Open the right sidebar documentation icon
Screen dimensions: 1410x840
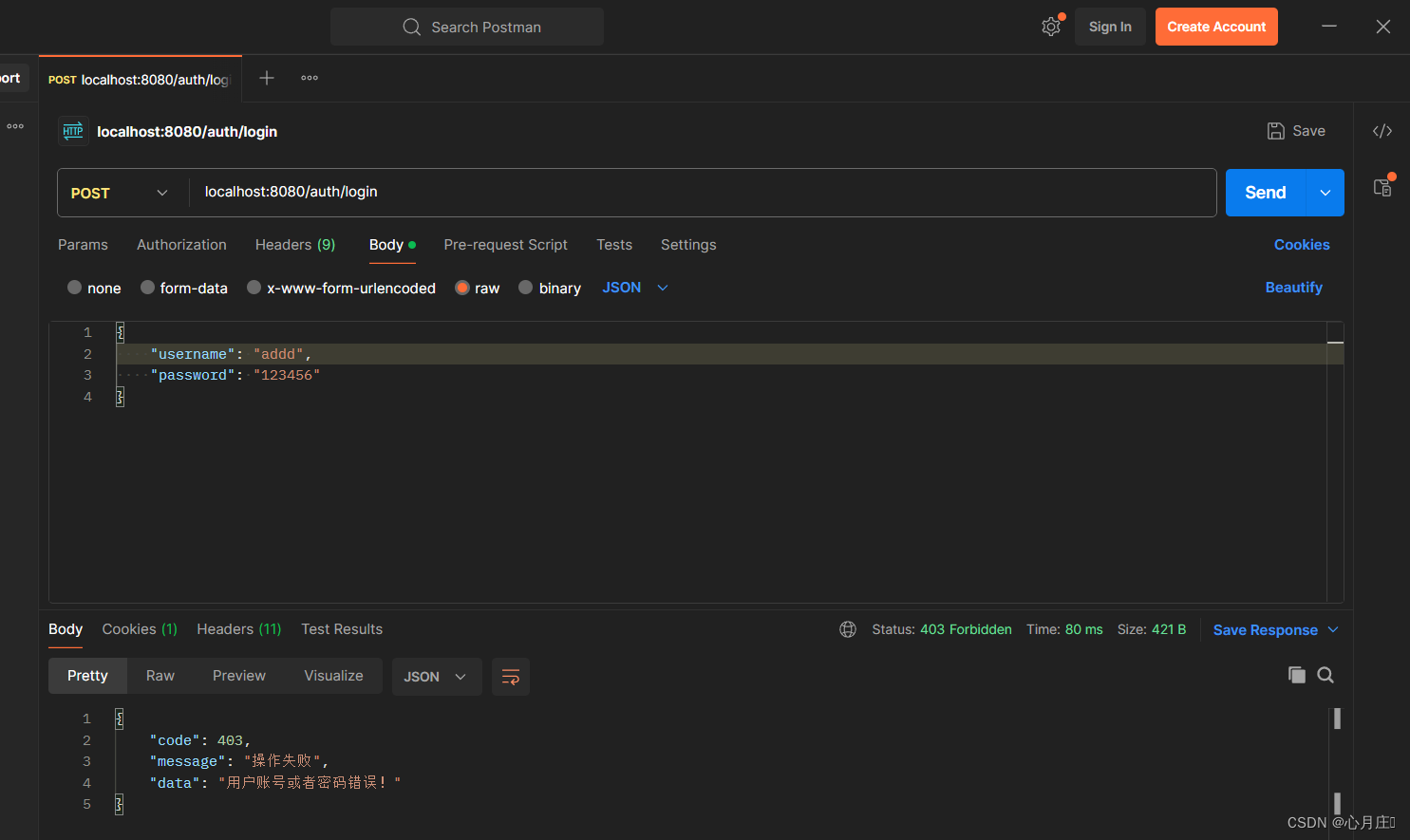click(1382, 187)
